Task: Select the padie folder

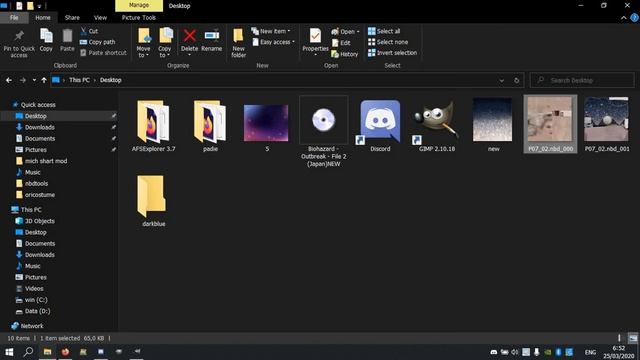Action: [210, 126]
